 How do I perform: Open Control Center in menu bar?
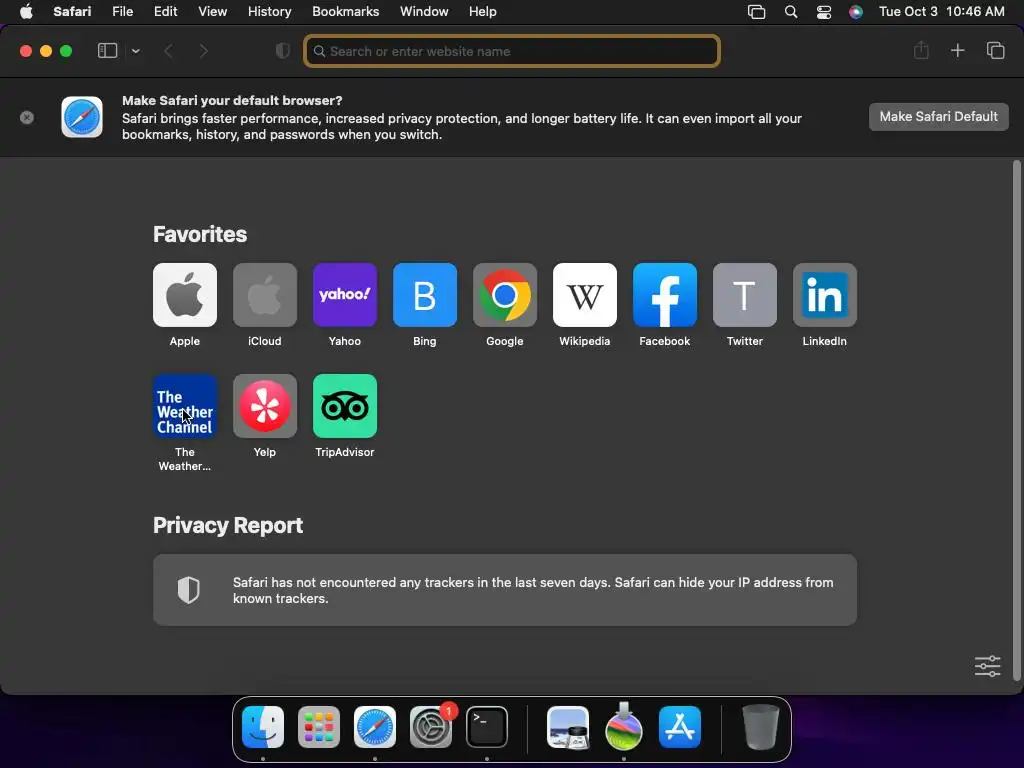tap(824, 12)
